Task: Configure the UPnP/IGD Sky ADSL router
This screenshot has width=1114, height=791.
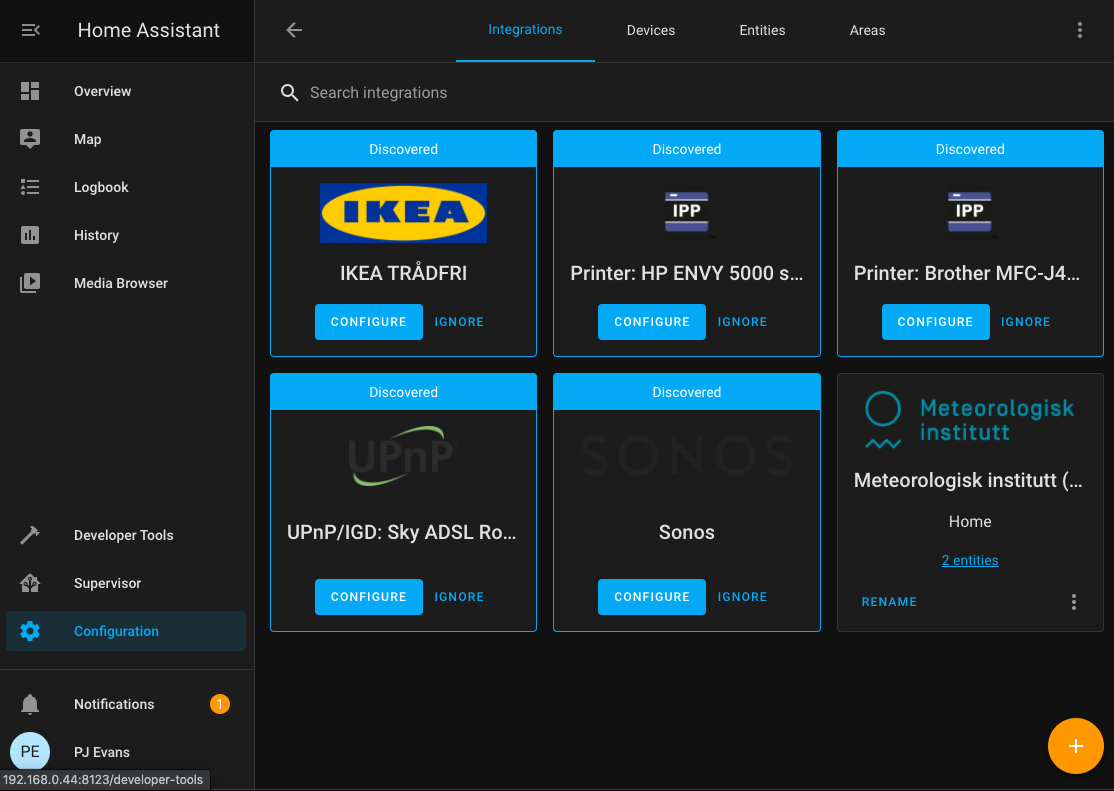Action: 369,597
